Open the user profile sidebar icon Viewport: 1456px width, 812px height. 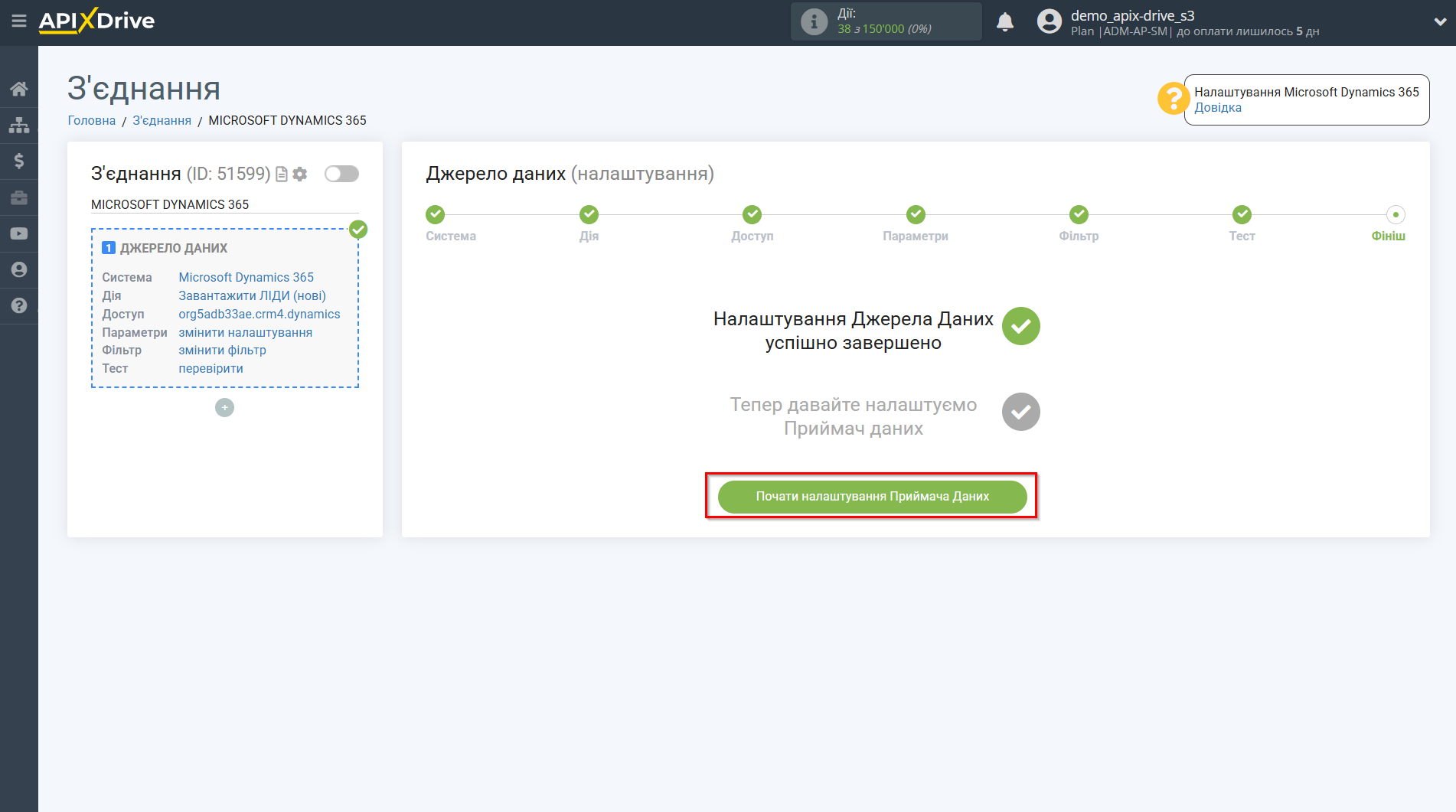19,269
